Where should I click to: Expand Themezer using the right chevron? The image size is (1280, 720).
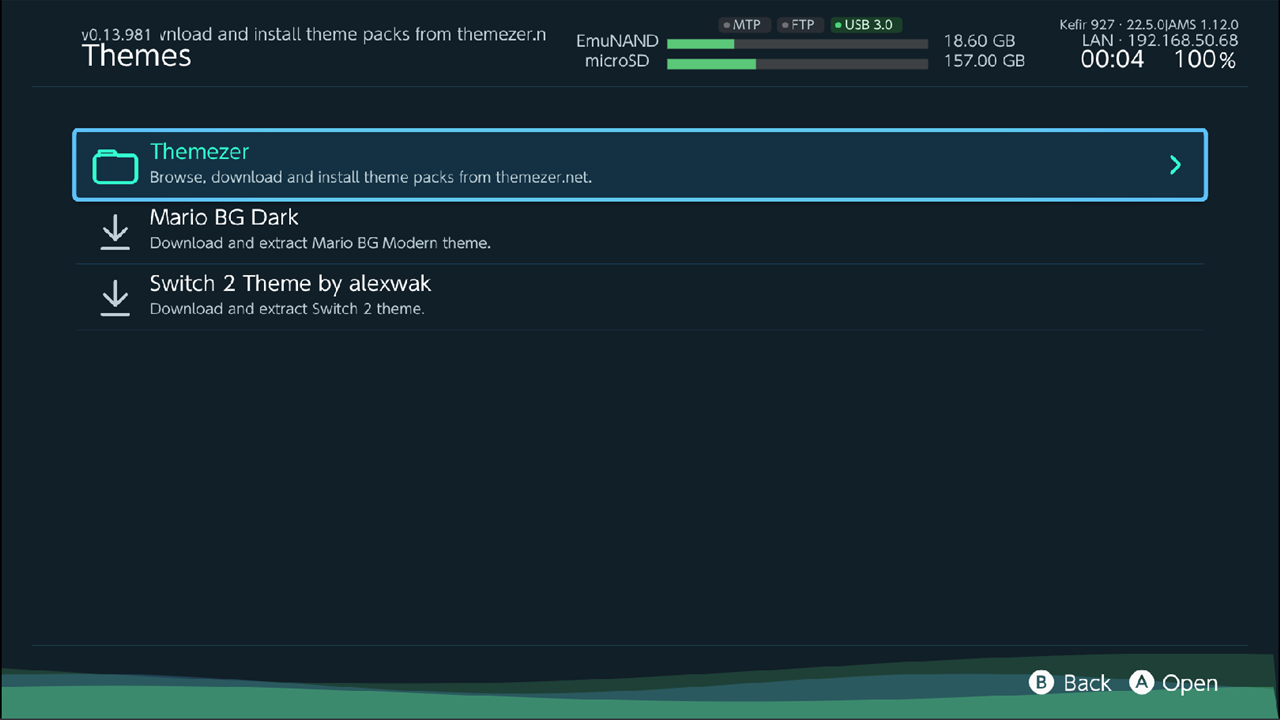click(x=1175, y=165)
